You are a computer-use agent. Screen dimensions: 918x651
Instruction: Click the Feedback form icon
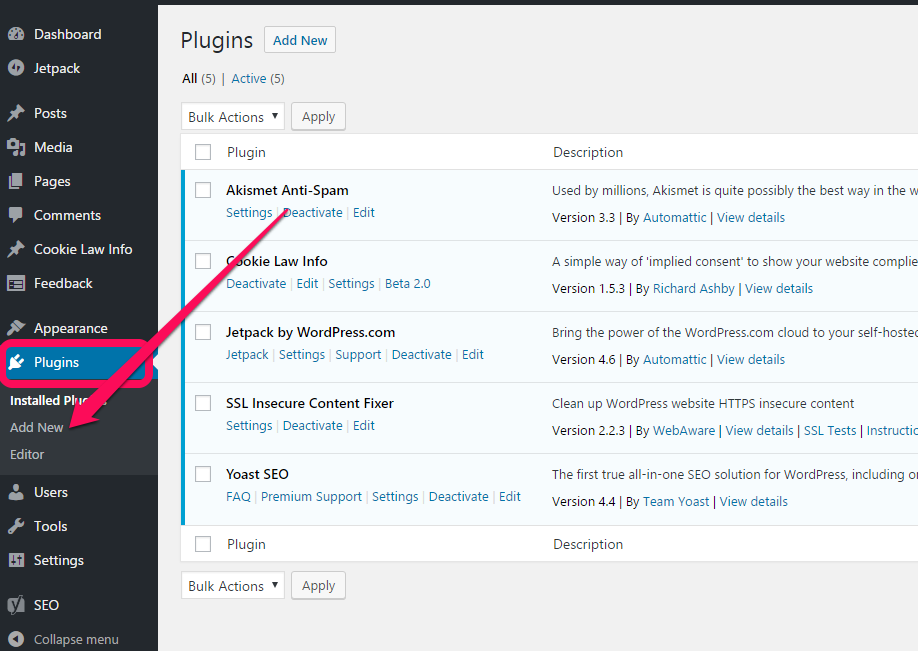coord(16,283)
